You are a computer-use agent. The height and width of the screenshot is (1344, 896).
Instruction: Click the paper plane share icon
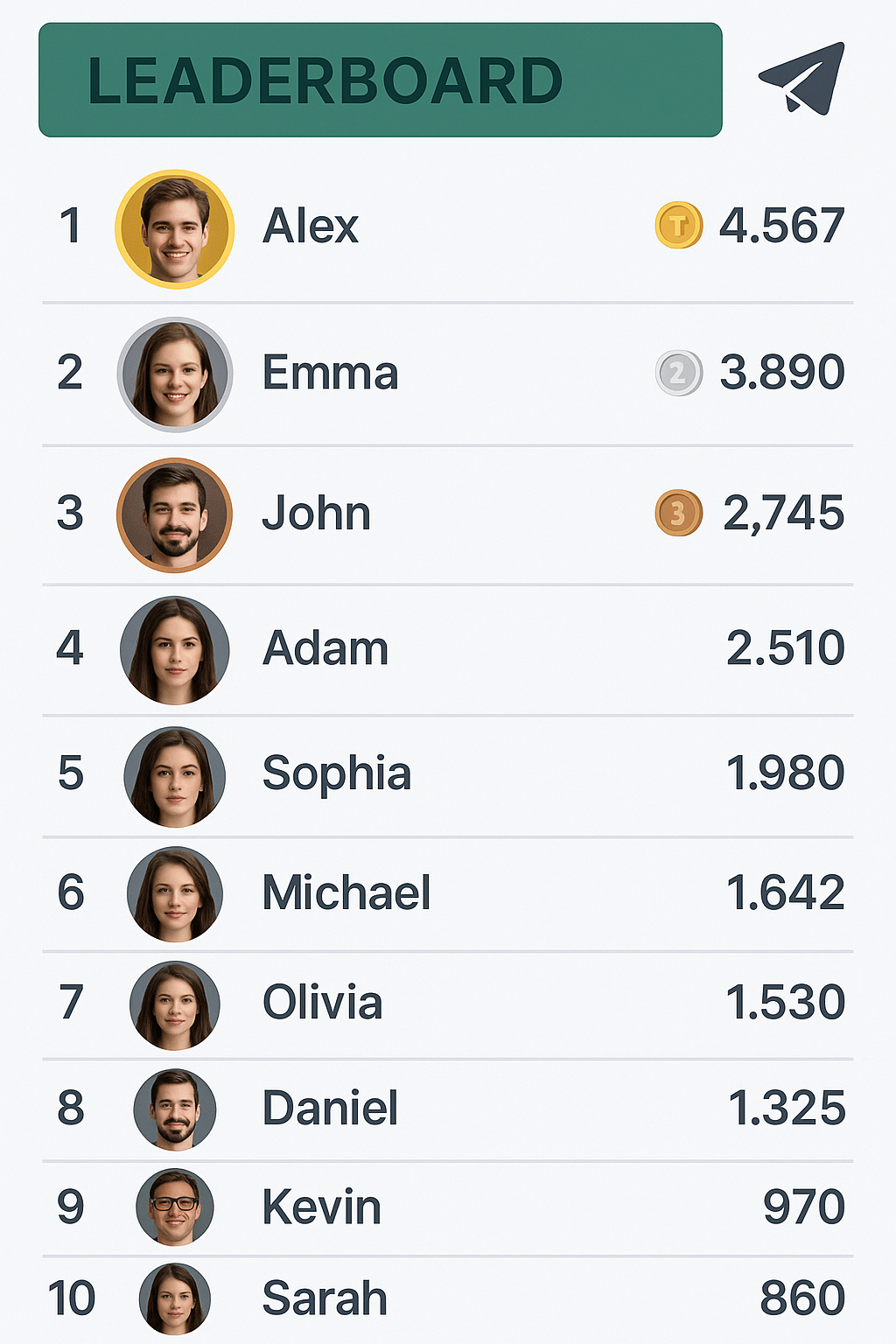pyautogui.click(x=801, y=79)
